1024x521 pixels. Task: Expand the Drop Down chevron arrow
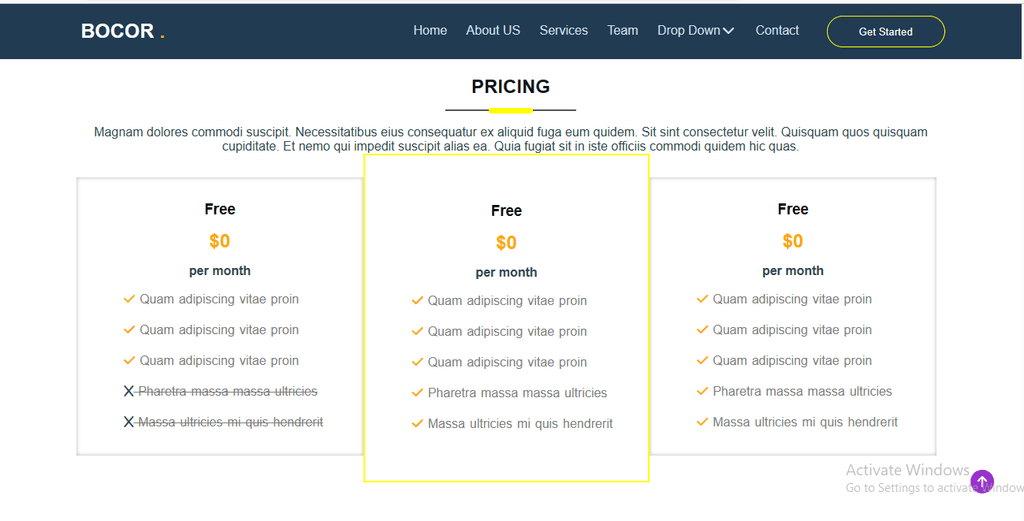point(729,31)
